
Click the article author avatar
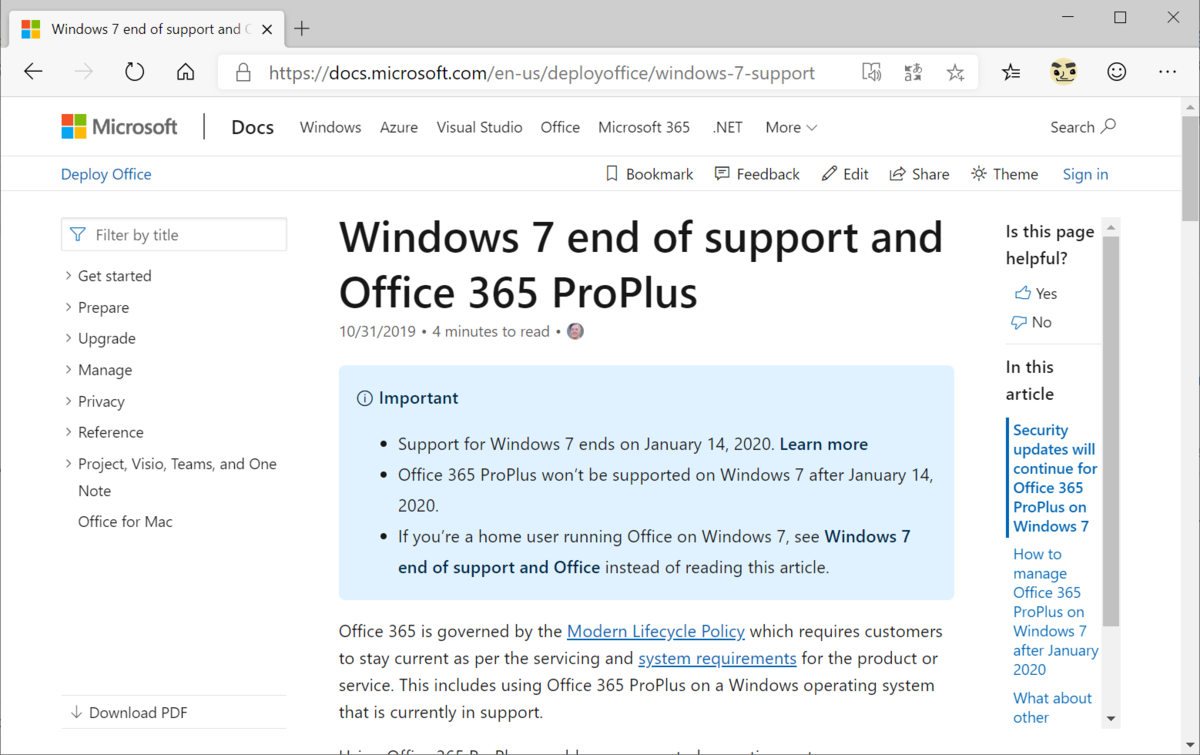click(x=575, y=331)
